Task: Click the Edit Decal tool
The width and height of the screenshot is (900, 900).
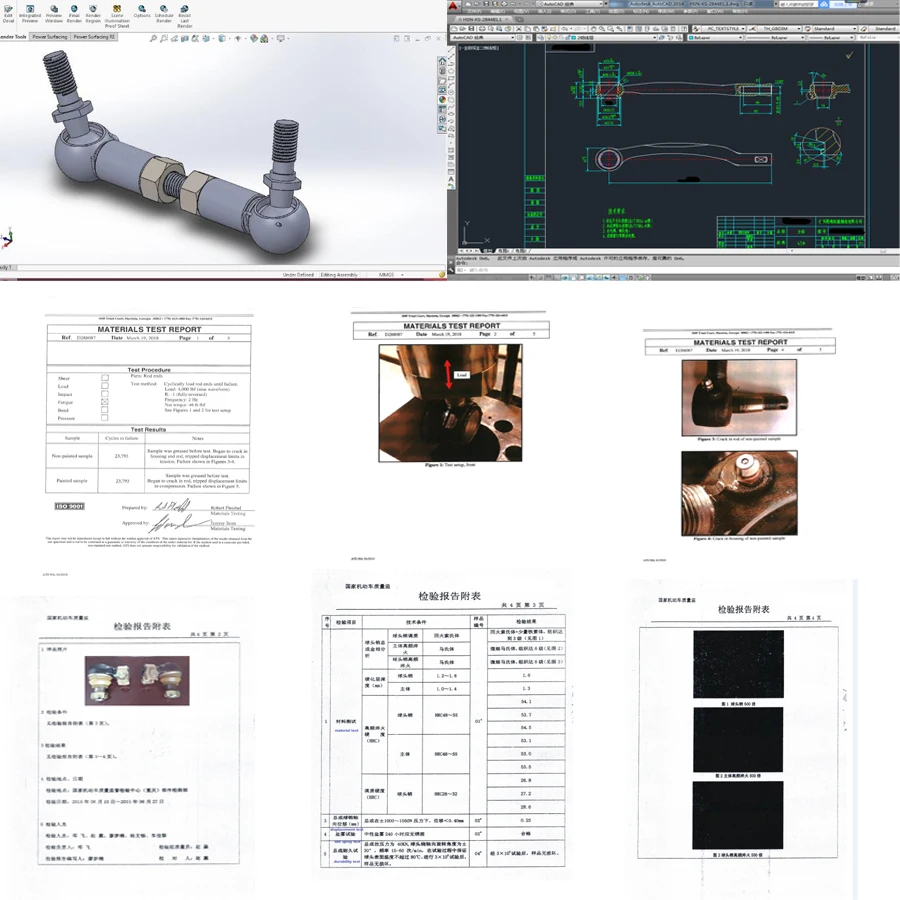Action: point(9,12)
